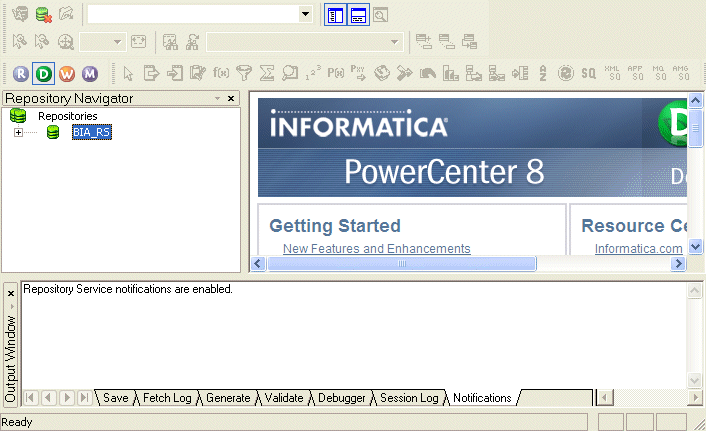Switch to the Debugger tab
This screenshot has width=706, height=431.
[342, 398]
